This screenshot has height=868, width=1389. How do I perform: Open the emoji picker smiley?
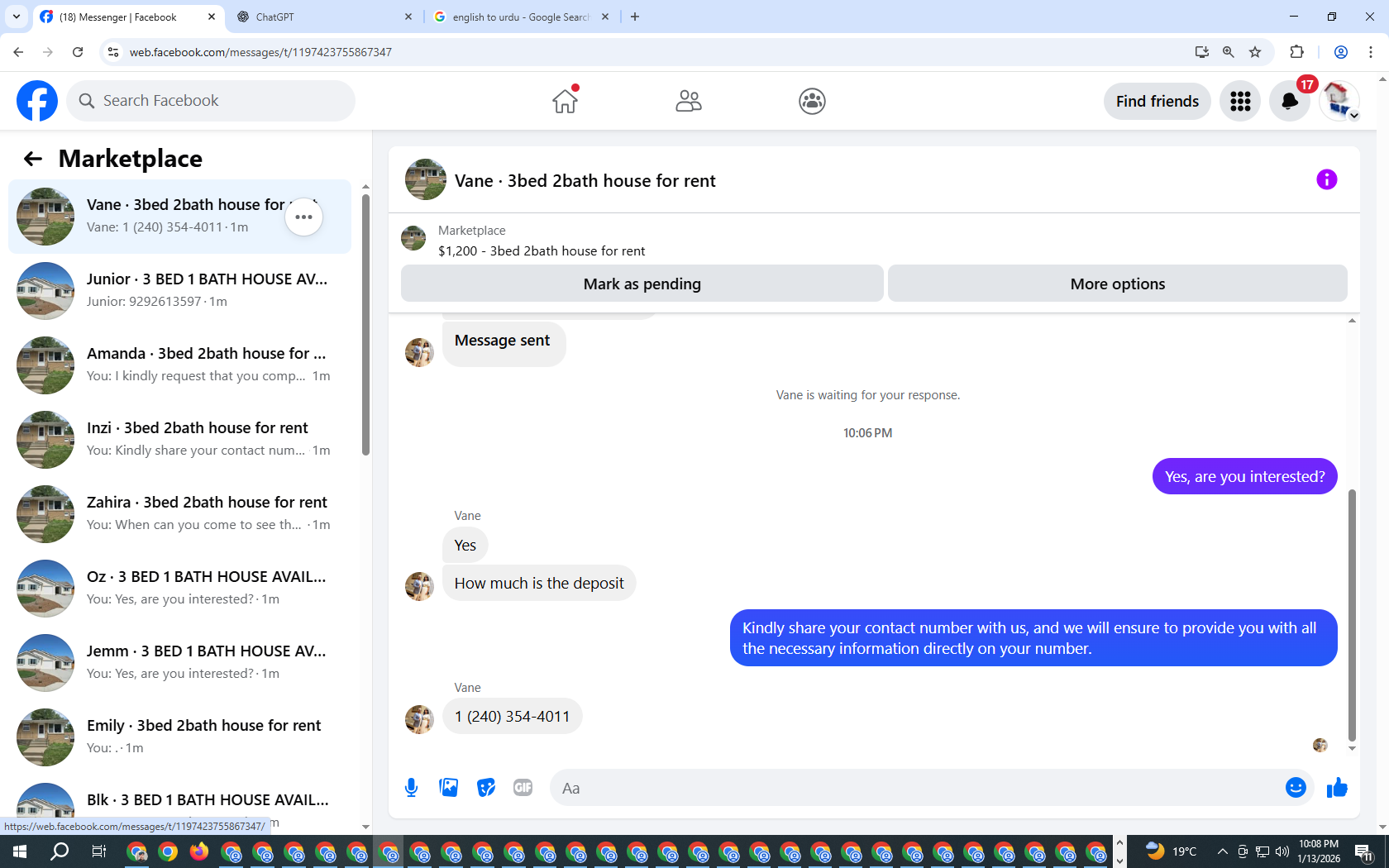[1296, 788]
